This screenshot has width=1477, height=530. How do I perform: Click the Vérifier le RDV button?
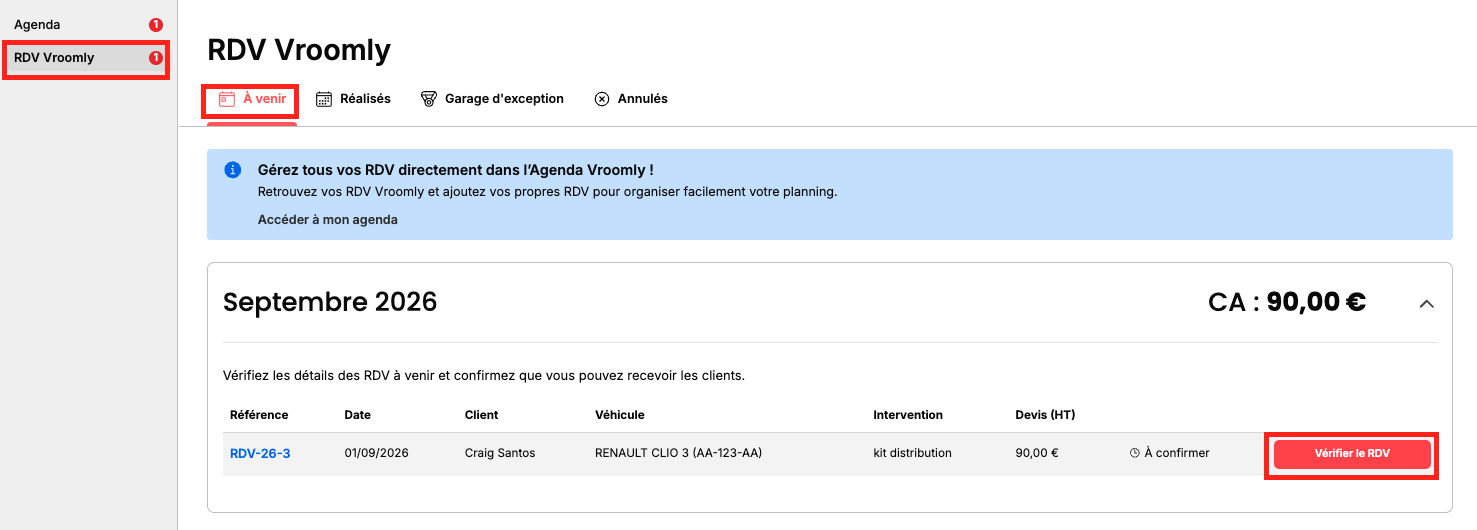(1352, 454)
